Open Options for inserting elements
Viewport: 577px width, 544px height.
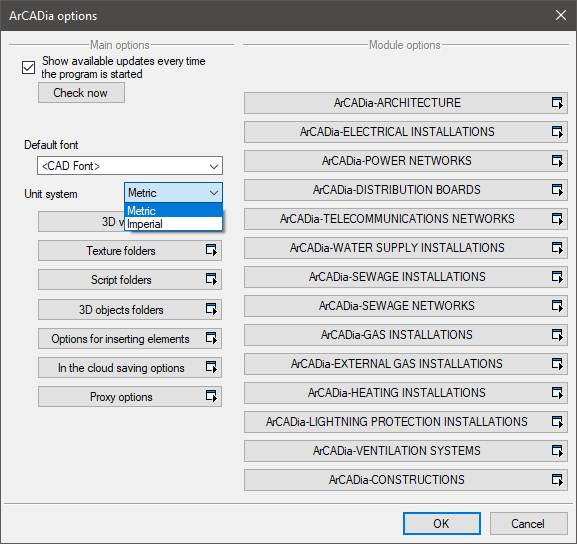point(130,339)
